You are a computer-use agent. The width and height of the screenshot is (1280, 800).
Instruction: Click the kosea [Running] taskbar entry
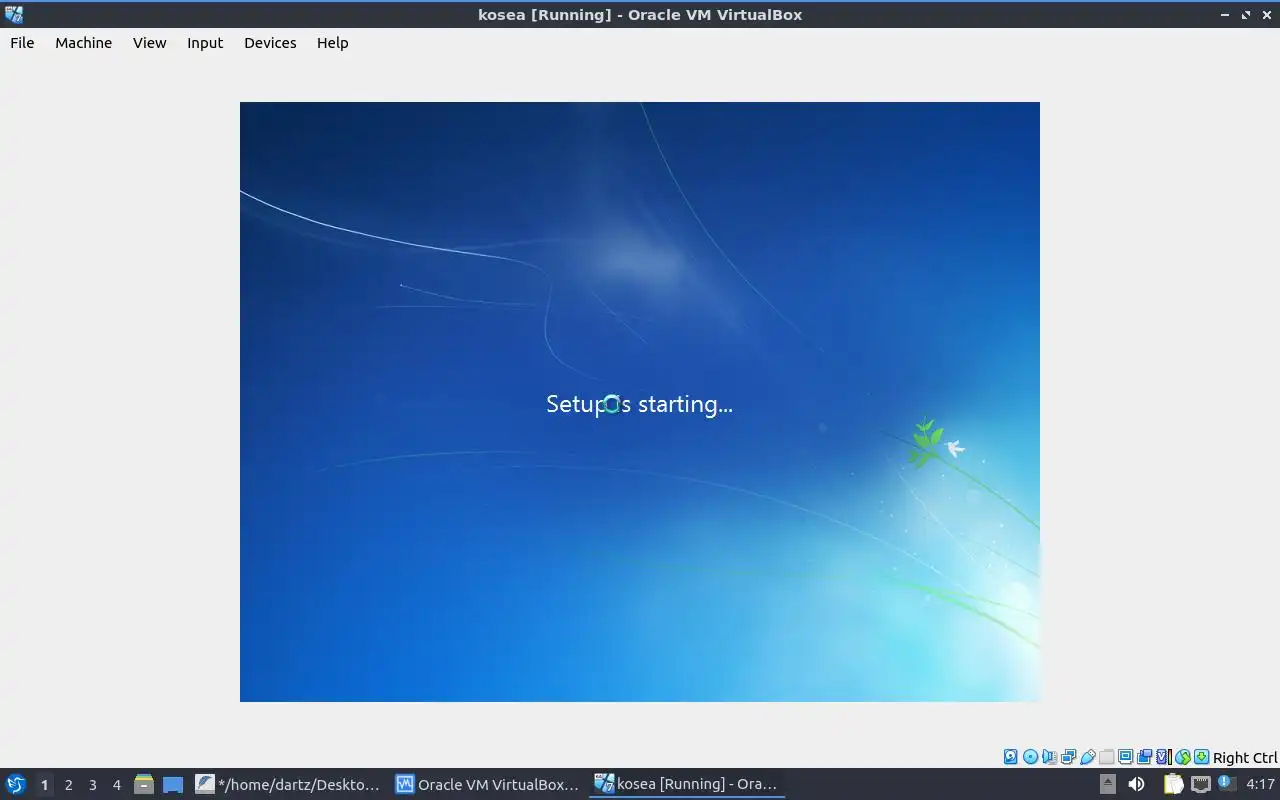pyautogui.click(x=687, y=784)
